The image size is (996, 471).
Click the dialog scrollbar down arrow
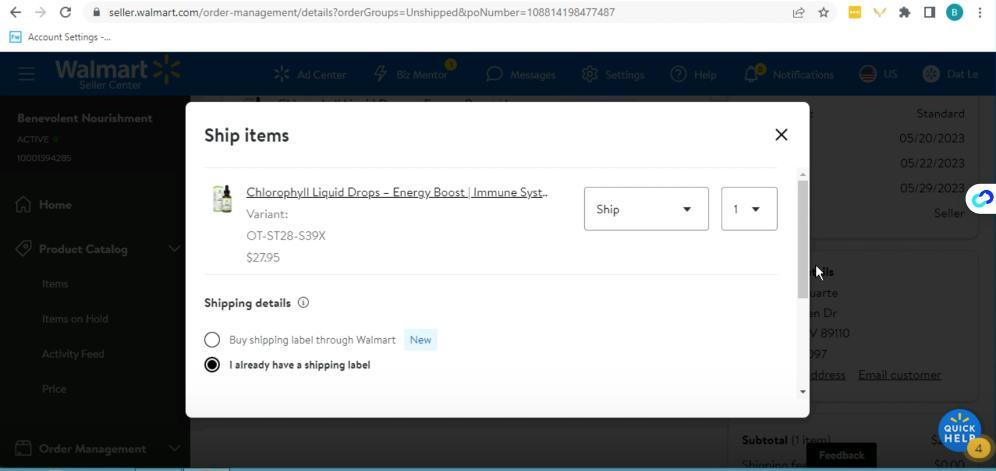tap(803, 392)
